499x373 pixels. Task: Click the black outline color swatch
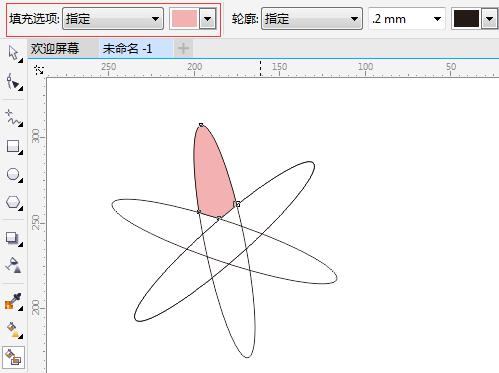(x=466, y=19)
